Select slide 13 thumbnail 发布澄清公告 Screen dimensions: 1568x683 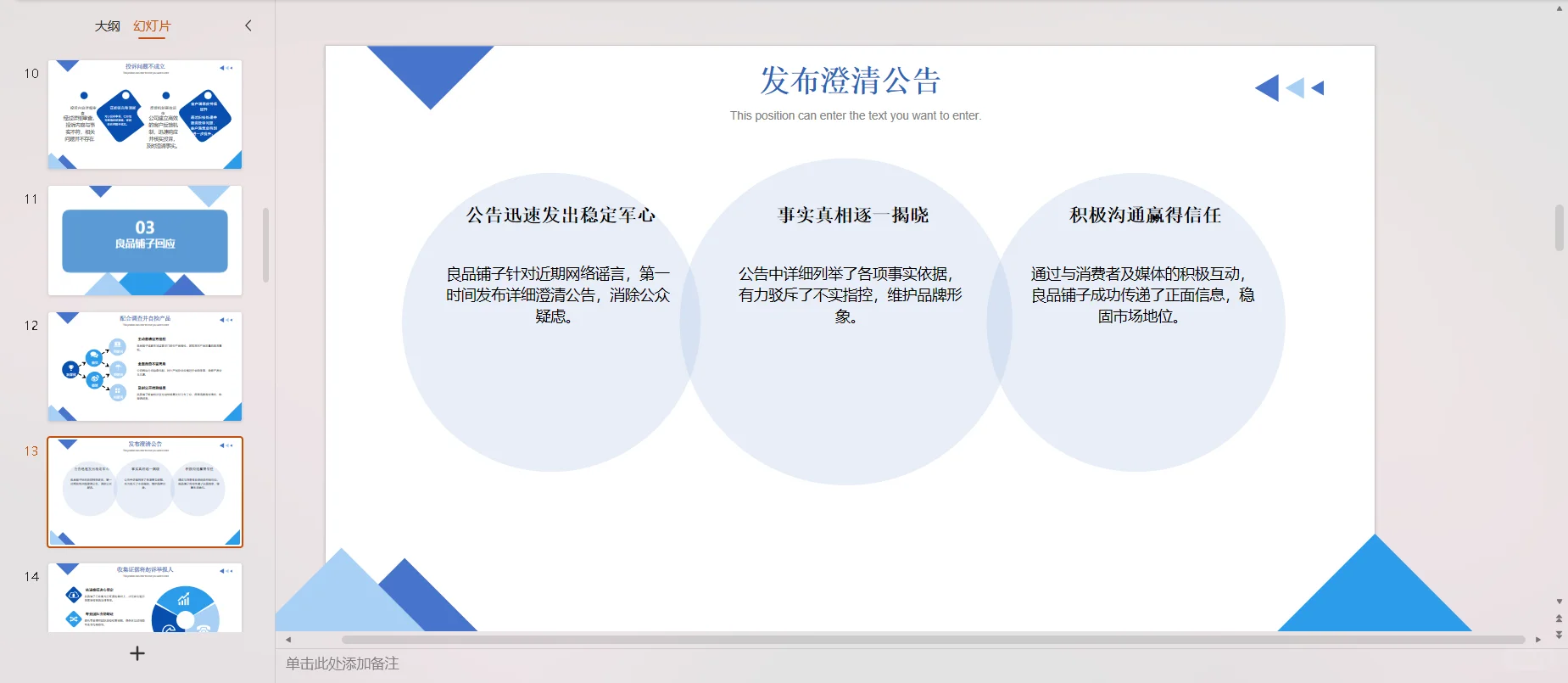(145, 492)
